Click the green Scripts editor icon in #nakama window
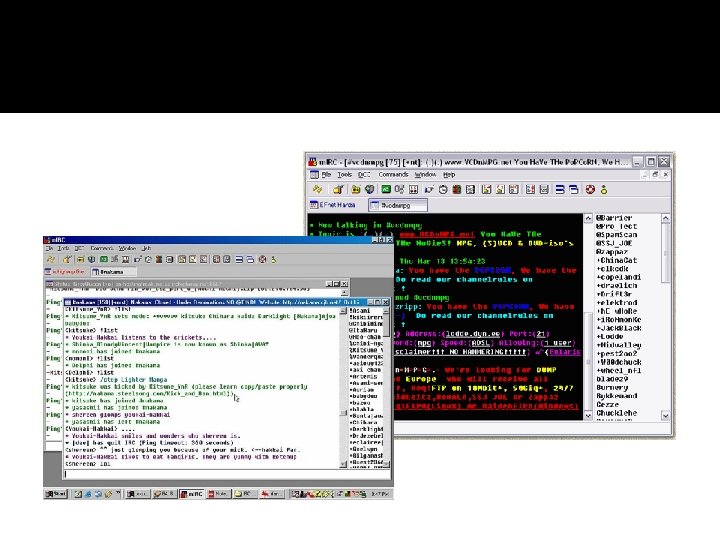720x540 pixels. tap(104, 259)
